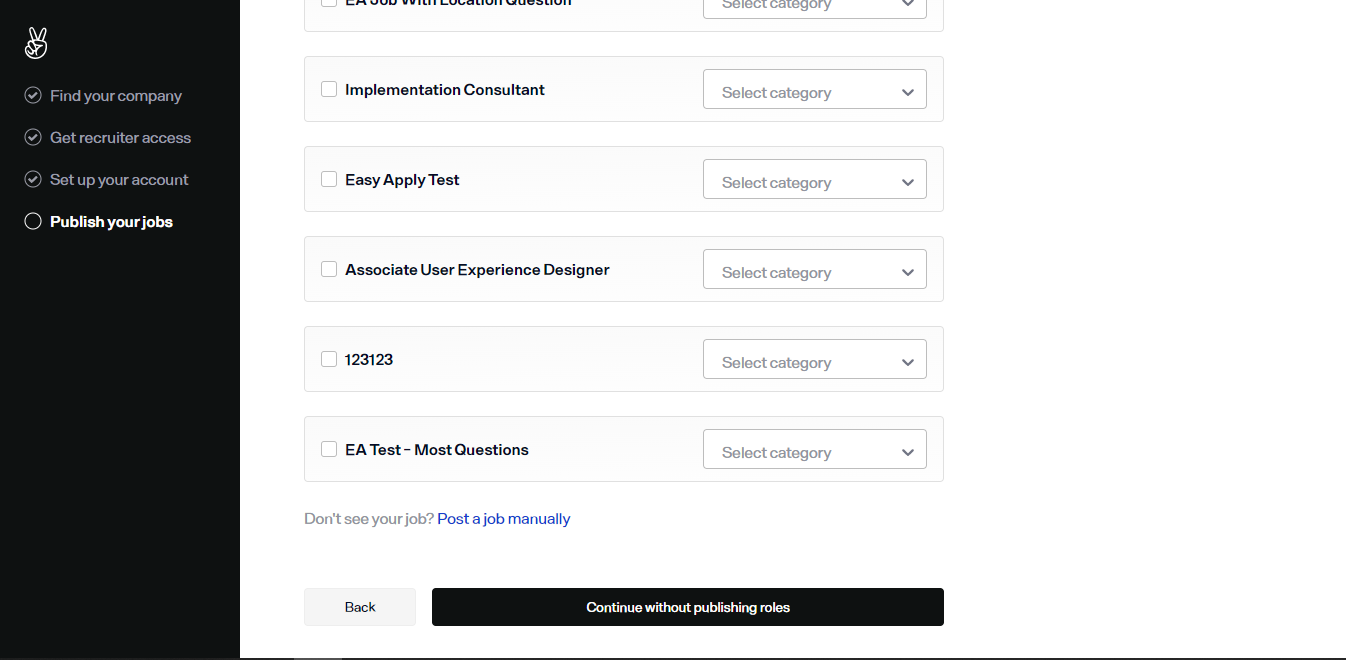The width and height of the screenshot is (1346, 660).
Task: Tick the Easy Apply Test checkbox
Action: tap(329, 179)
